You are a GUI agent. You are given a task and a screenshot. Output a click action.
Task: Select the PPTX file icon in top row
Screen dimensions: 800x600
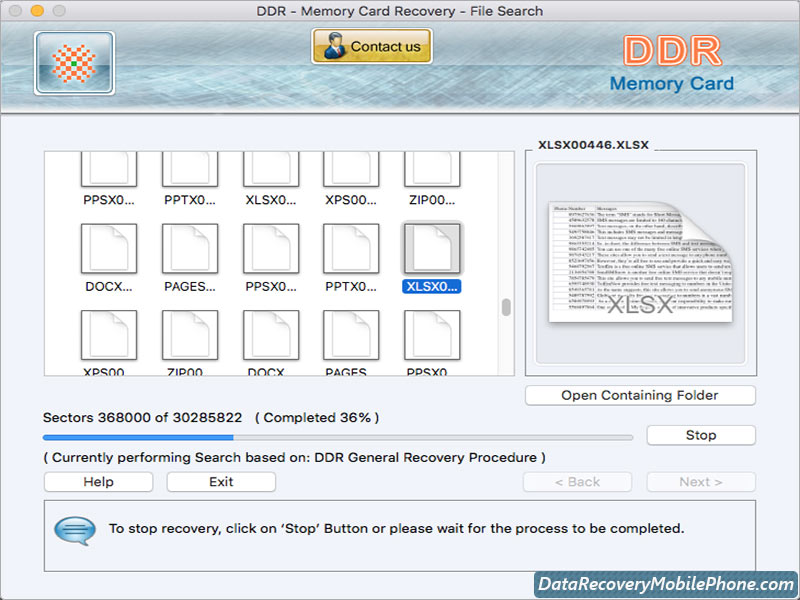(190, 170)
